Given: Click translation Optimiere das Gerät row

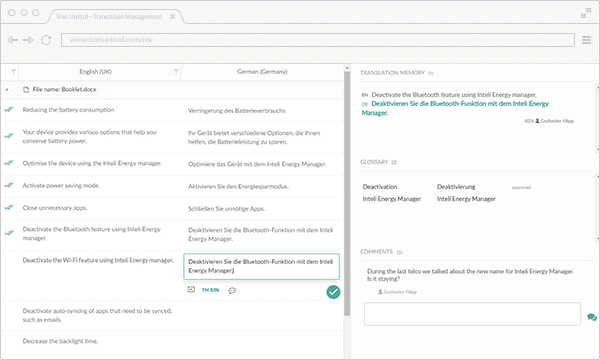Looking at the screenshot, I should coord(257,164).
